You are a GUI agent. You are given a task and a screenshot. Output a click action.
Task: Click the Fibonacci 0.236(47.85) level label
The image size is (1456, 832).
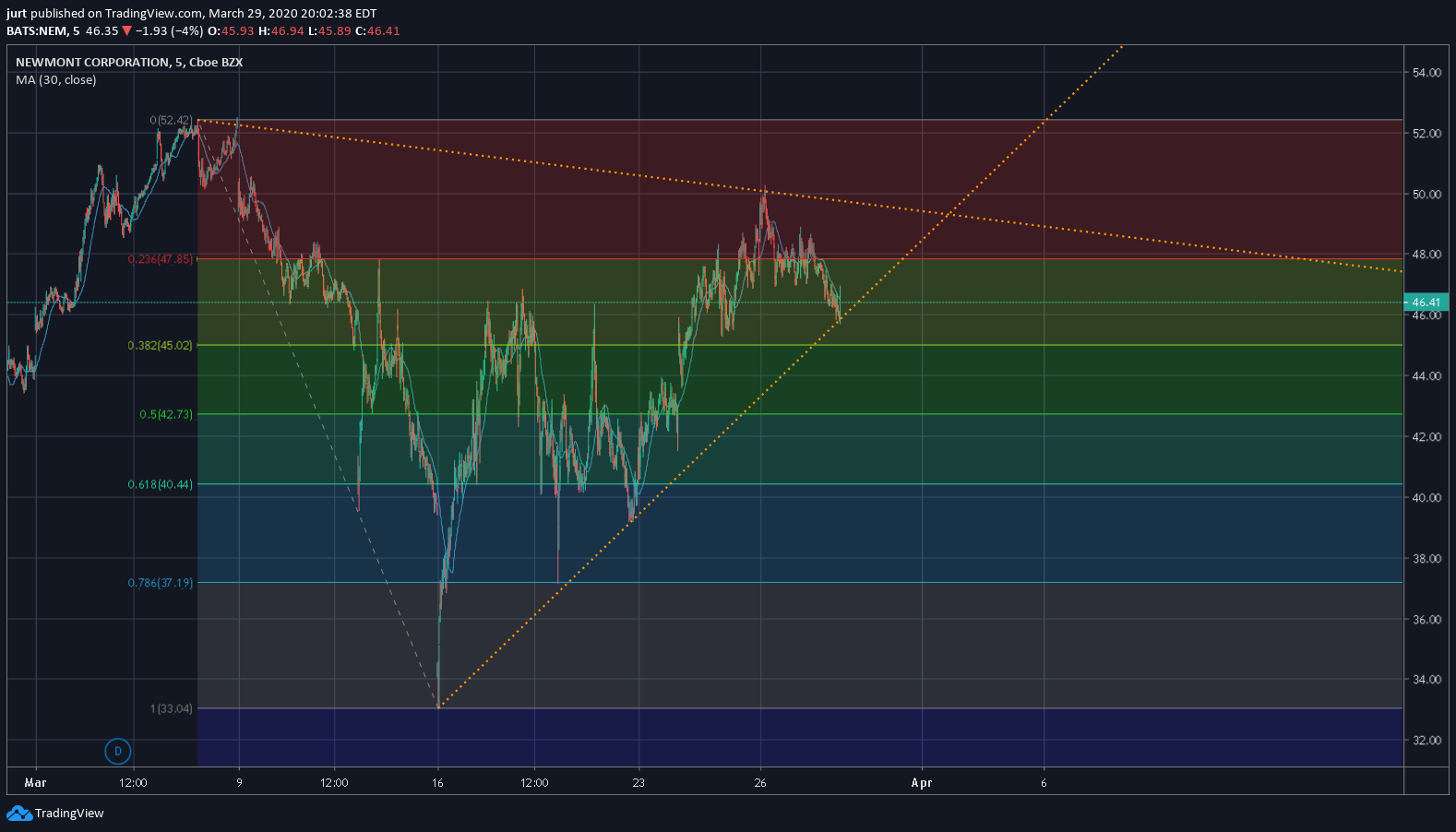point(161,259)
